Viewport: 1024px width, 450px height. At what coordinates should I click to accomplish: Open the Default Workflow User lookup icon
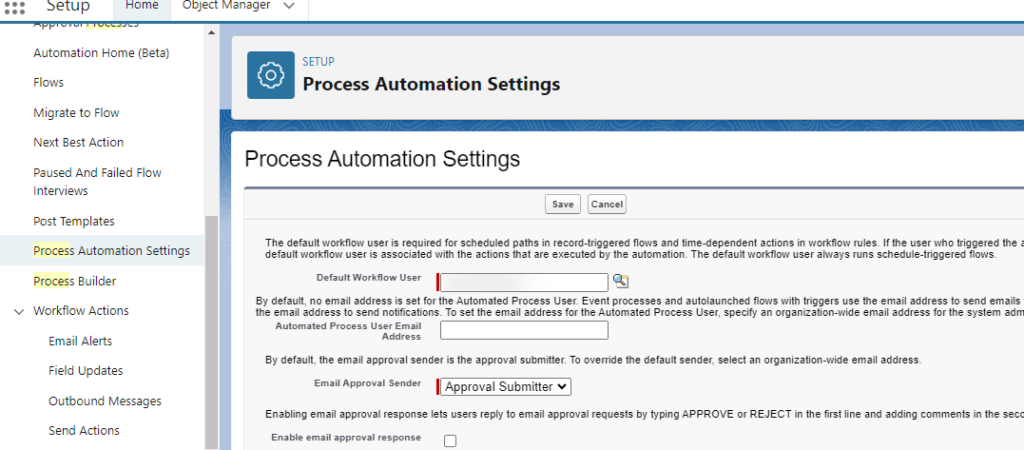pos(620,281)
